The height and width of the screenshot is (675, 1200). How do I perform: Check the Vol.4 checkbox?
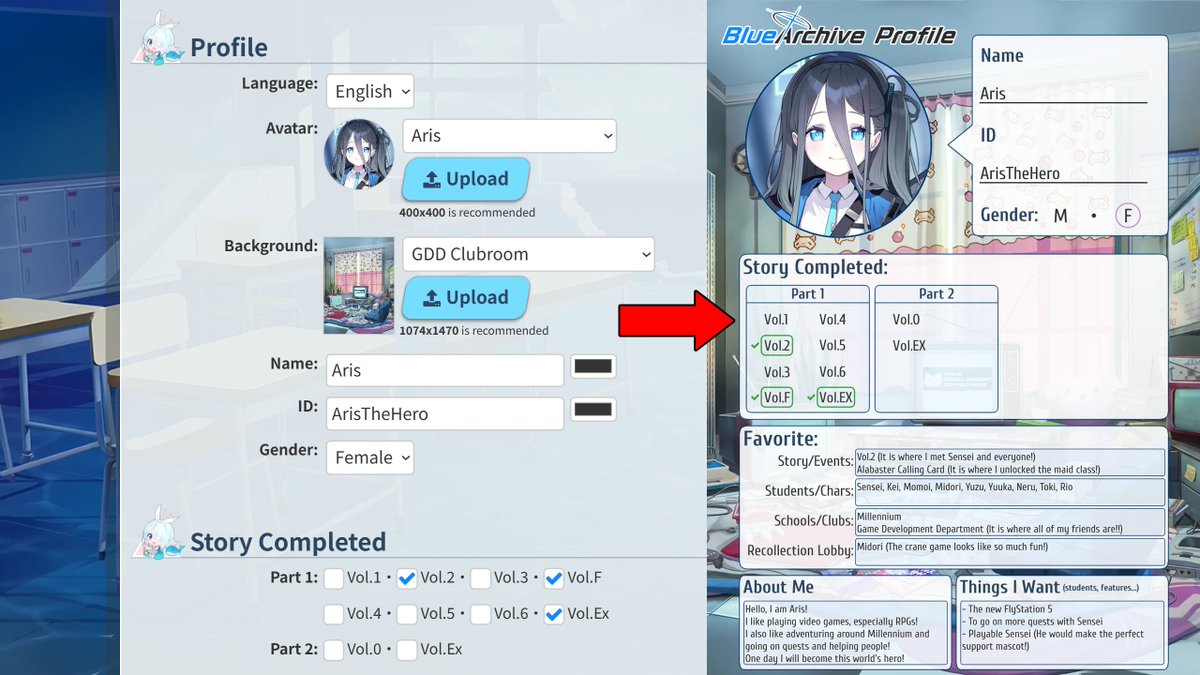(x=334, y=614)
